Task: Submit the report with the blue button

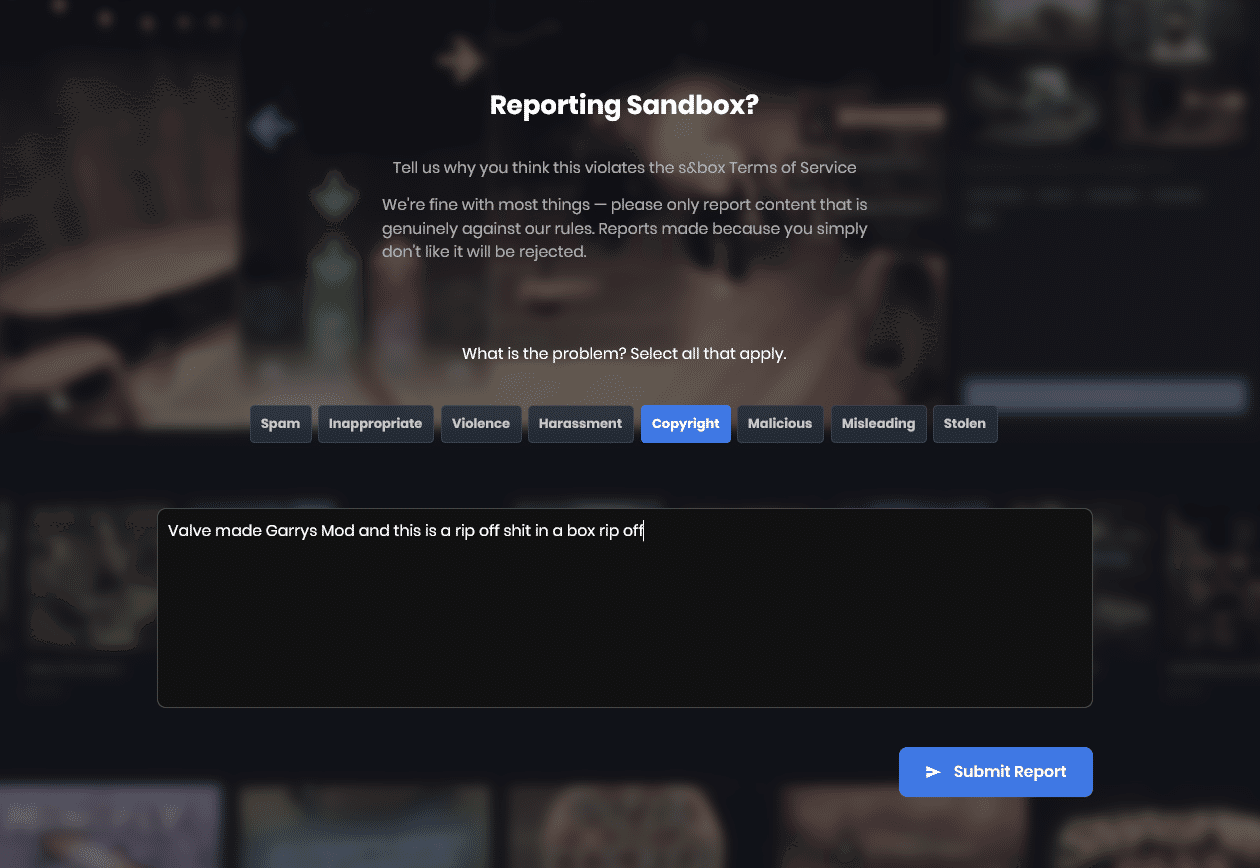Action: click(996, 772)
